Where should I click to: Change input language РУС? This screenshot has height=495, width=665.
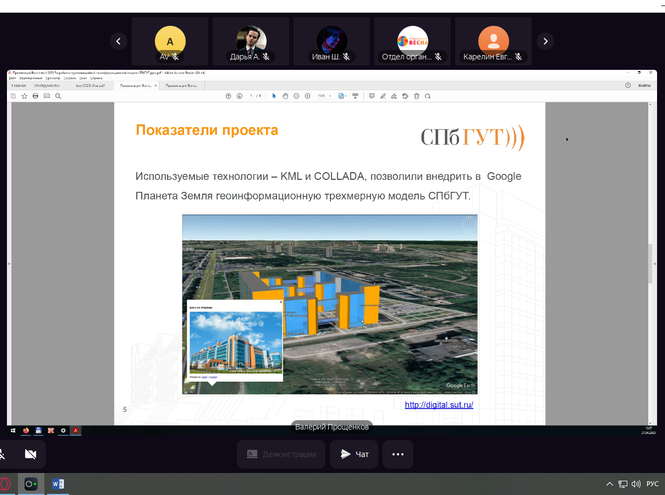point(652,484)
